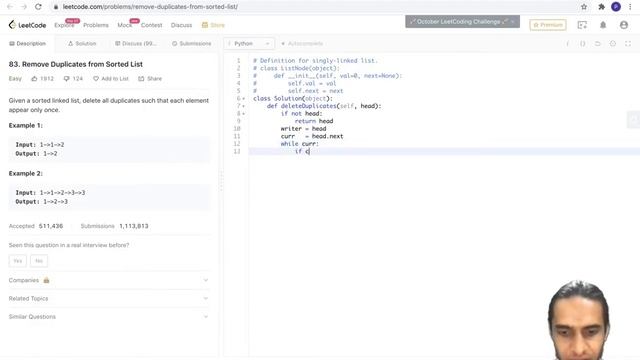Click code line "while curr:"

[x=300, y=144]
